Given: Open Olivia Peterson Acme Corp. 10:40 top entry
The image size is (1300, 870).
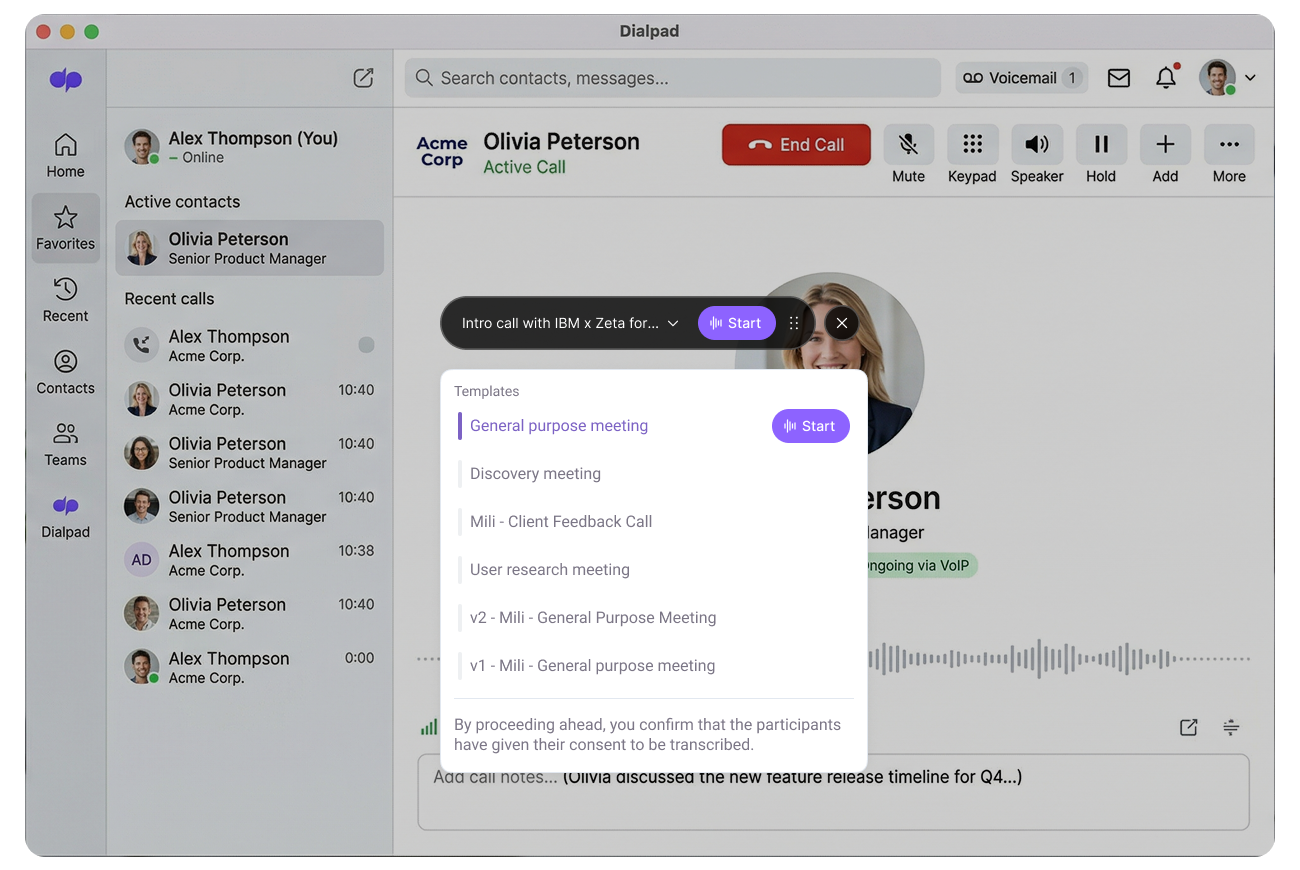Looking at the screenshot, I should click(x=249, y=399).
